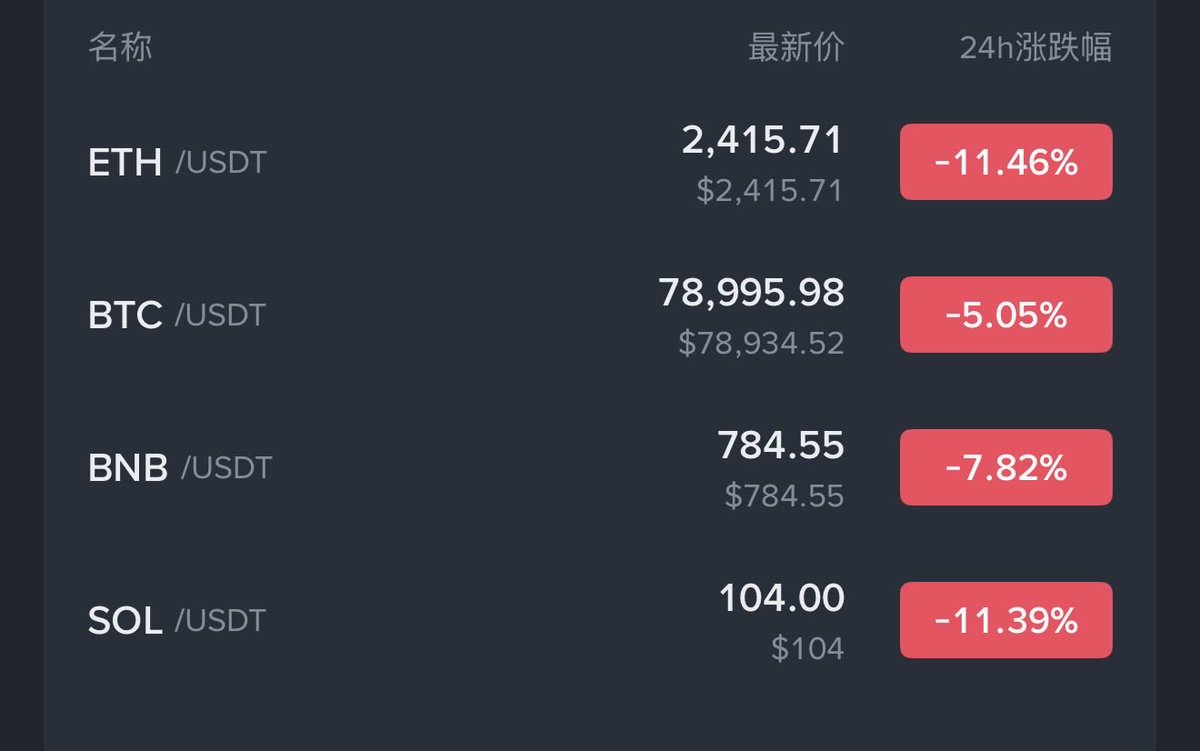1200x751 pixels.
Task: Click the BTC latest price 78,995.98
Action: (x=751, y=293)
